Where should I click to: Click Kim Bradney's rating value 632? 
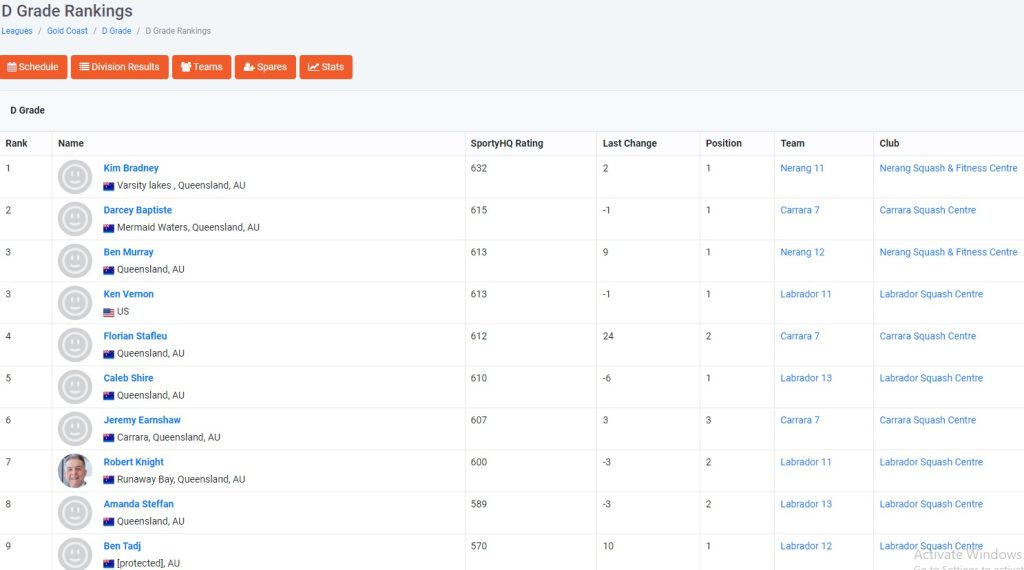(x=479, y=168)
